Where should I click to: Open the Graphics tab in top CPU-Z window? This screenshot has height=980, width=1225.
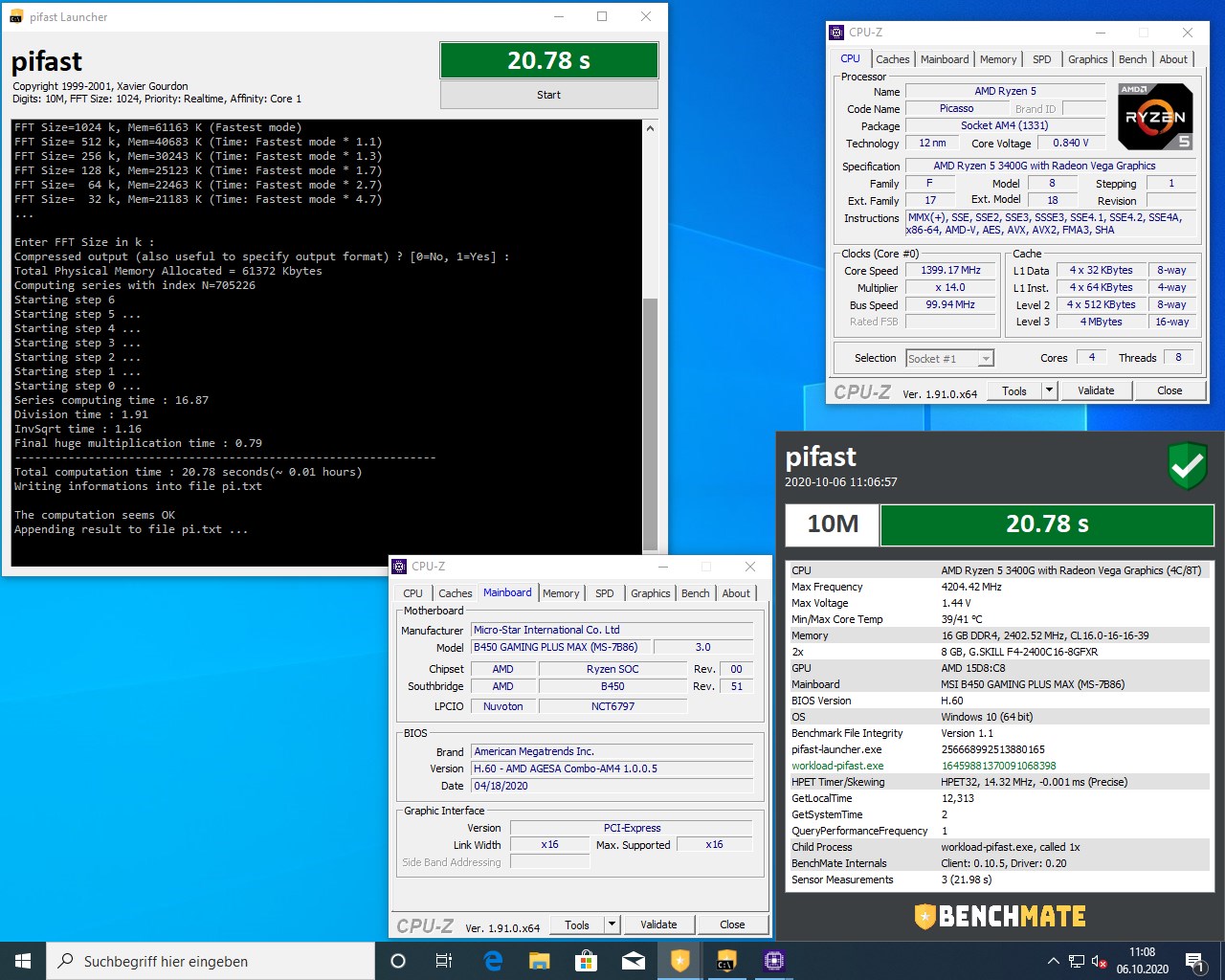1087,59
